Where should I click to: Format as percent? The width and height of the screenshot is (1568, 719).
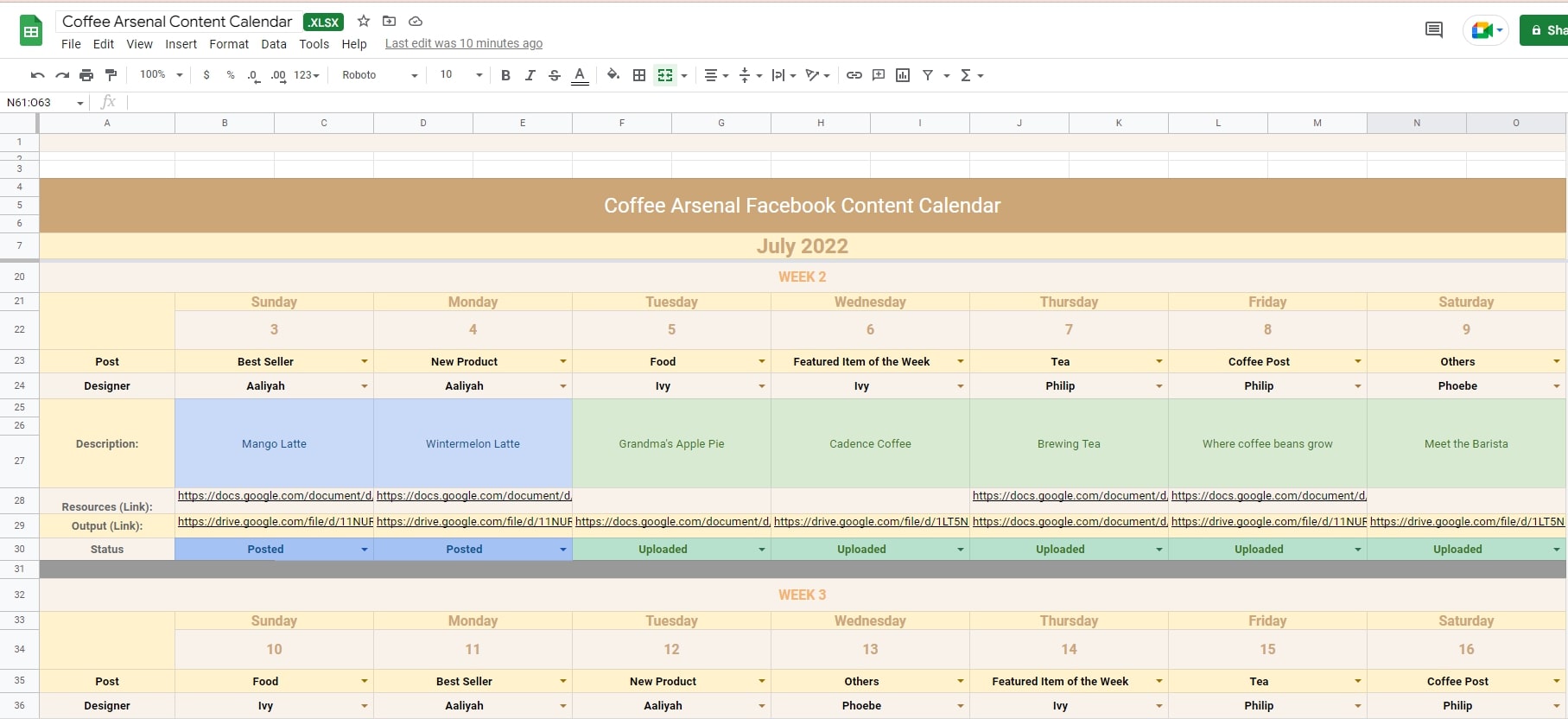coord(231,75)
